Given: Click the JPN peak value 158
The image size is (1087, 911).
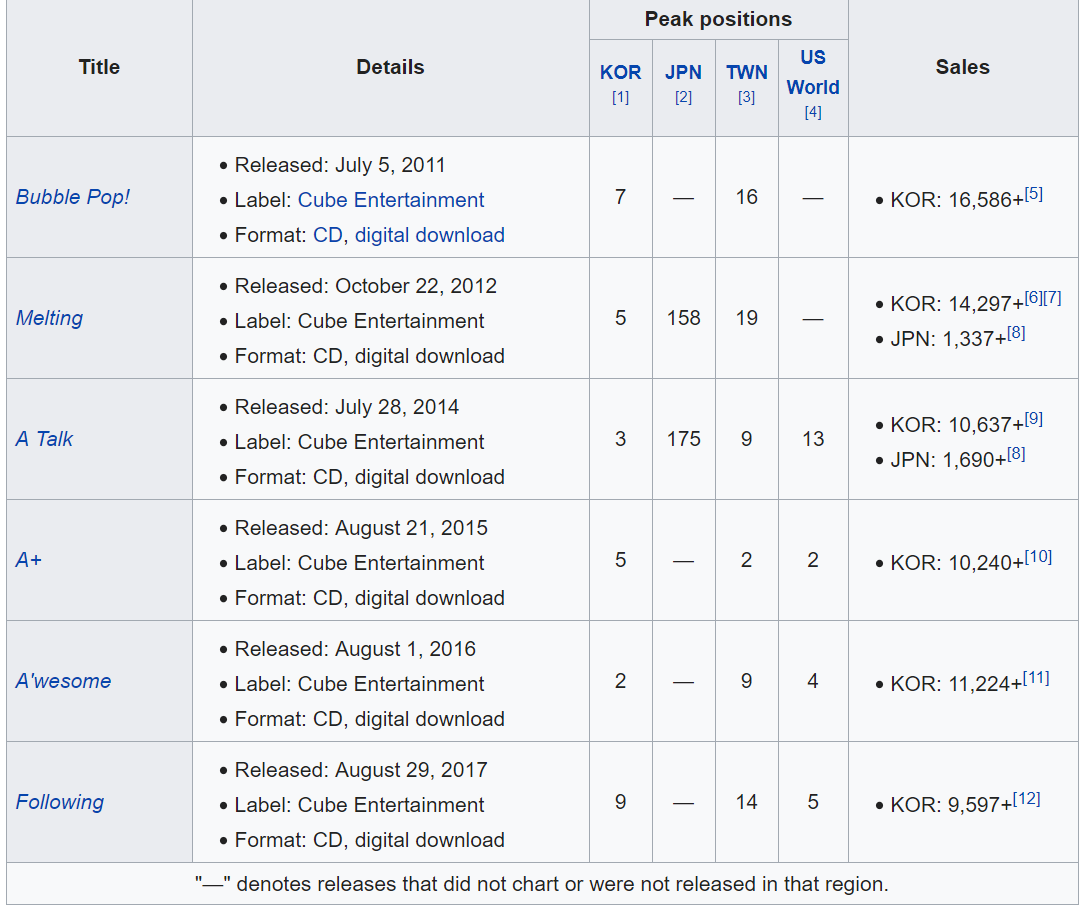Looking at the screenshot, I should click(x=684, y=318).
